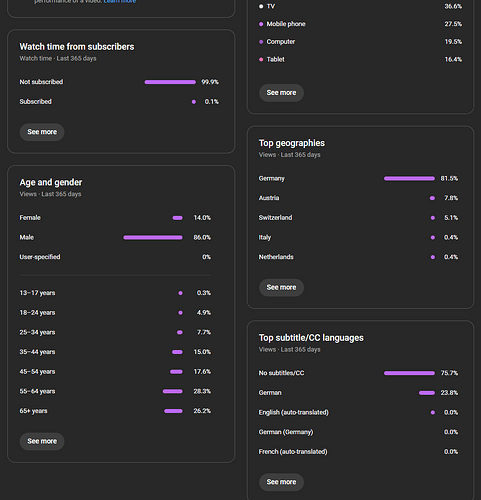Click the English (auto-translated) row
The height and width of the screenshot is (500, 481).
click(x=358, y=412)
